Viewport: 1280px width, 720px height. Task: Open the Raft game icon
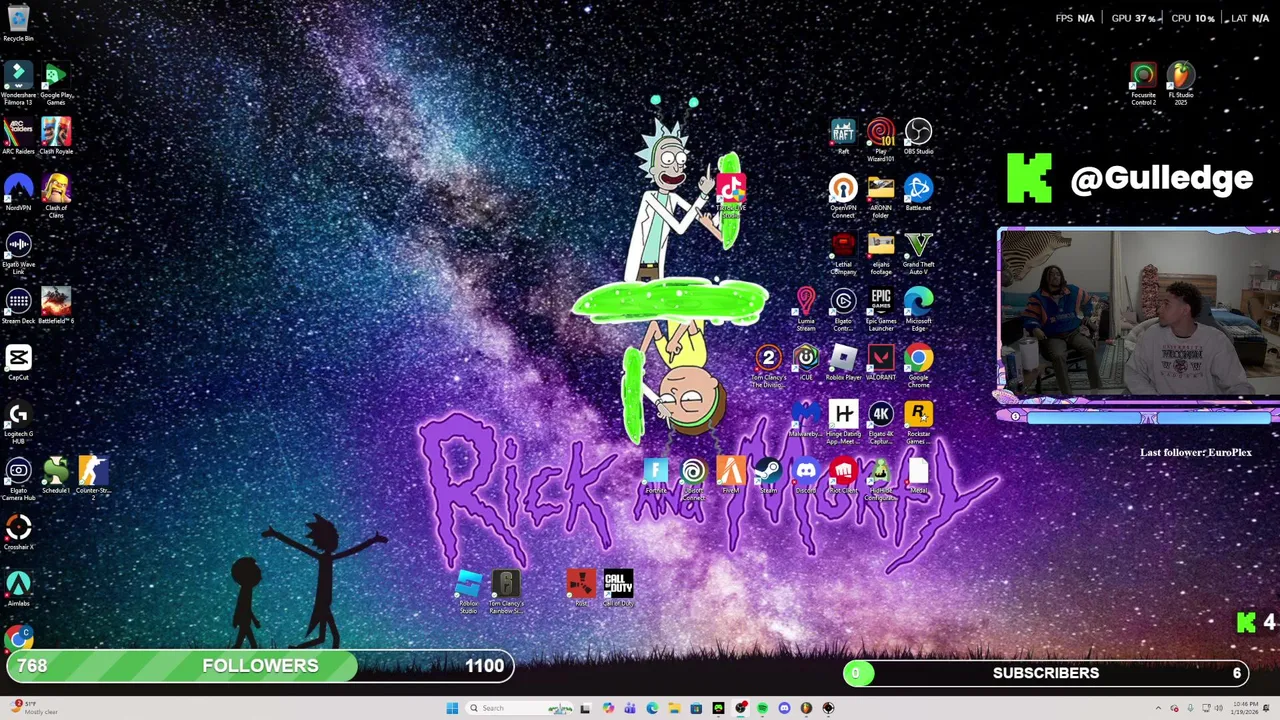pos(843,136)
